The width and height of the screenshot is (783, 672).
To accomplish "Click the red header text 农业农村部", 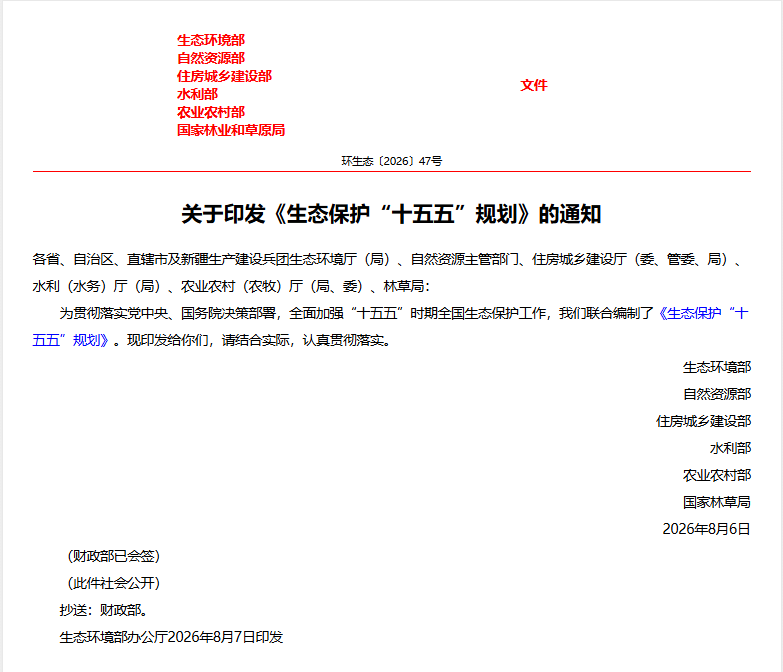I will 211,112.
